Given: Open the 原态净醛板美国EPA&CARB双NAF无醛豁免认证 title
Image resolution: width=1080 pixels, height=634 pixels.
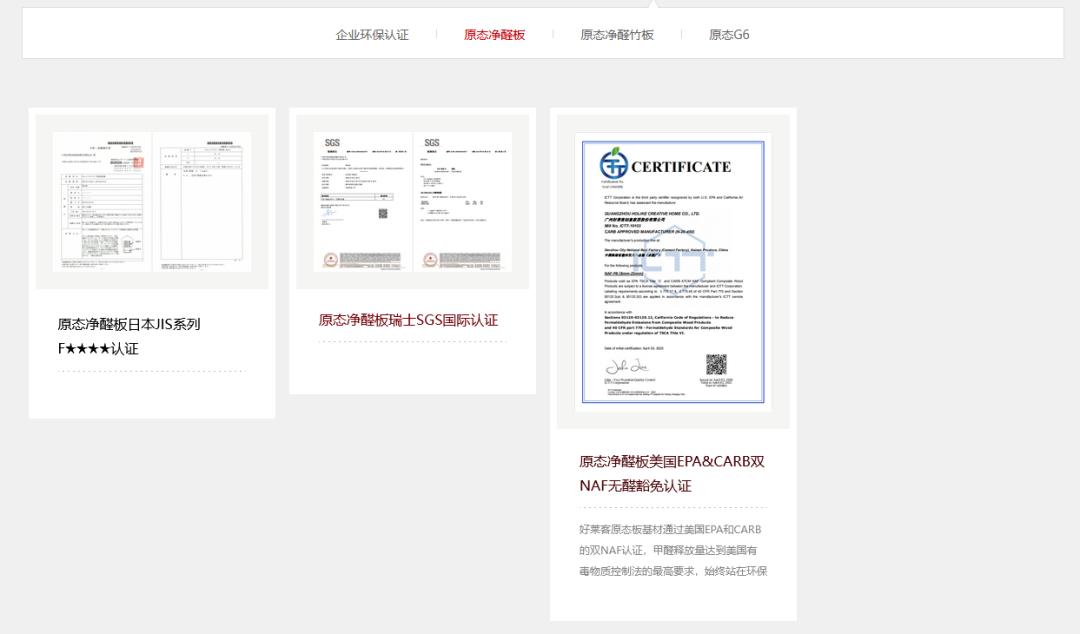Looking at the screenshot, I should coord(672,473).
